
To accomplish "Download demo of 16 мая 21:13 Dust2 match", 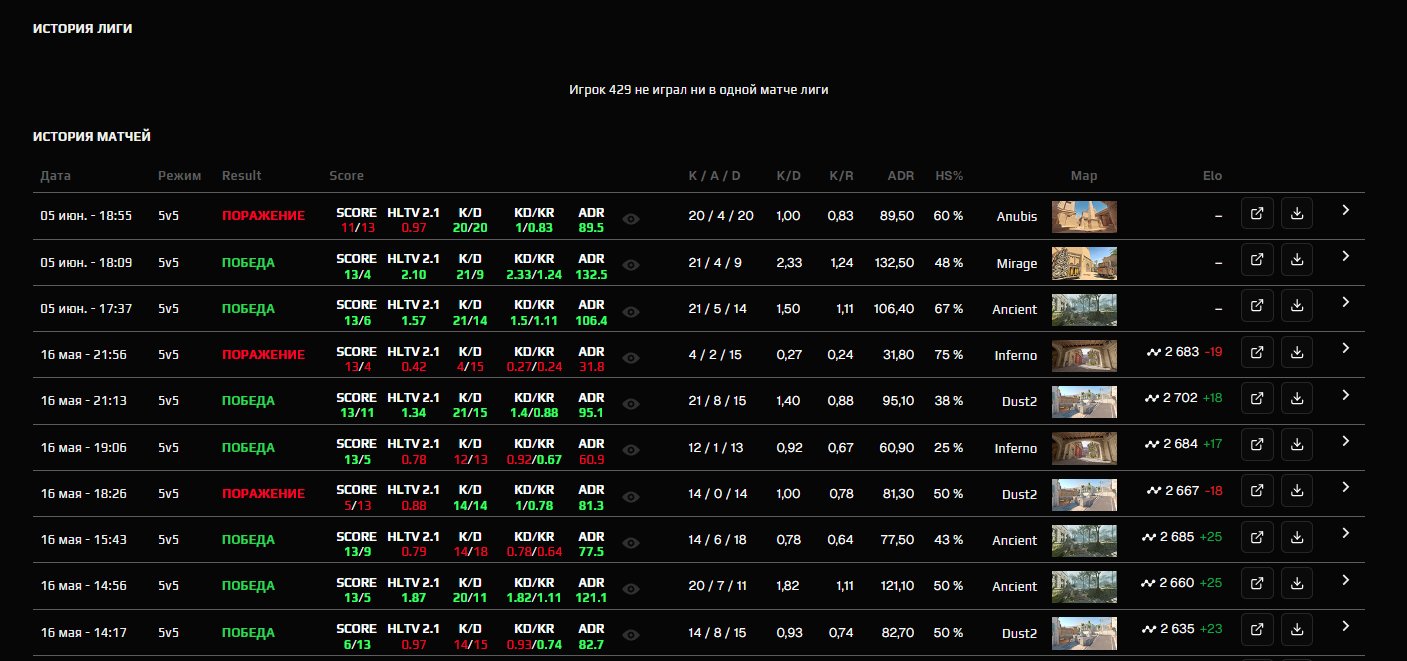I will point(1297,398).
